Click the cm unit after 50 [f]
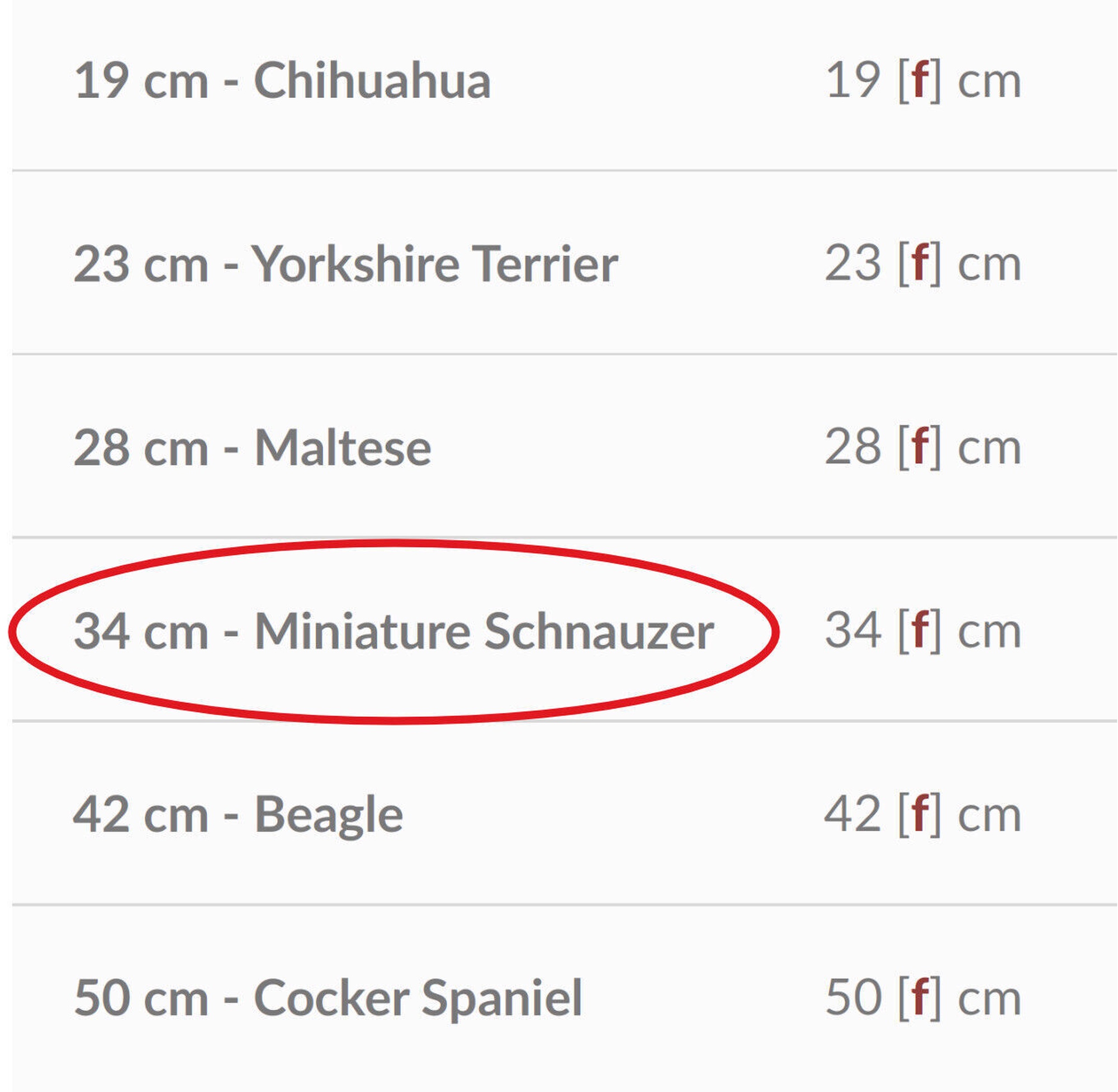Image resolution: width=1118 pixels, height=1092 pixels. click(x=990, y=1001)
